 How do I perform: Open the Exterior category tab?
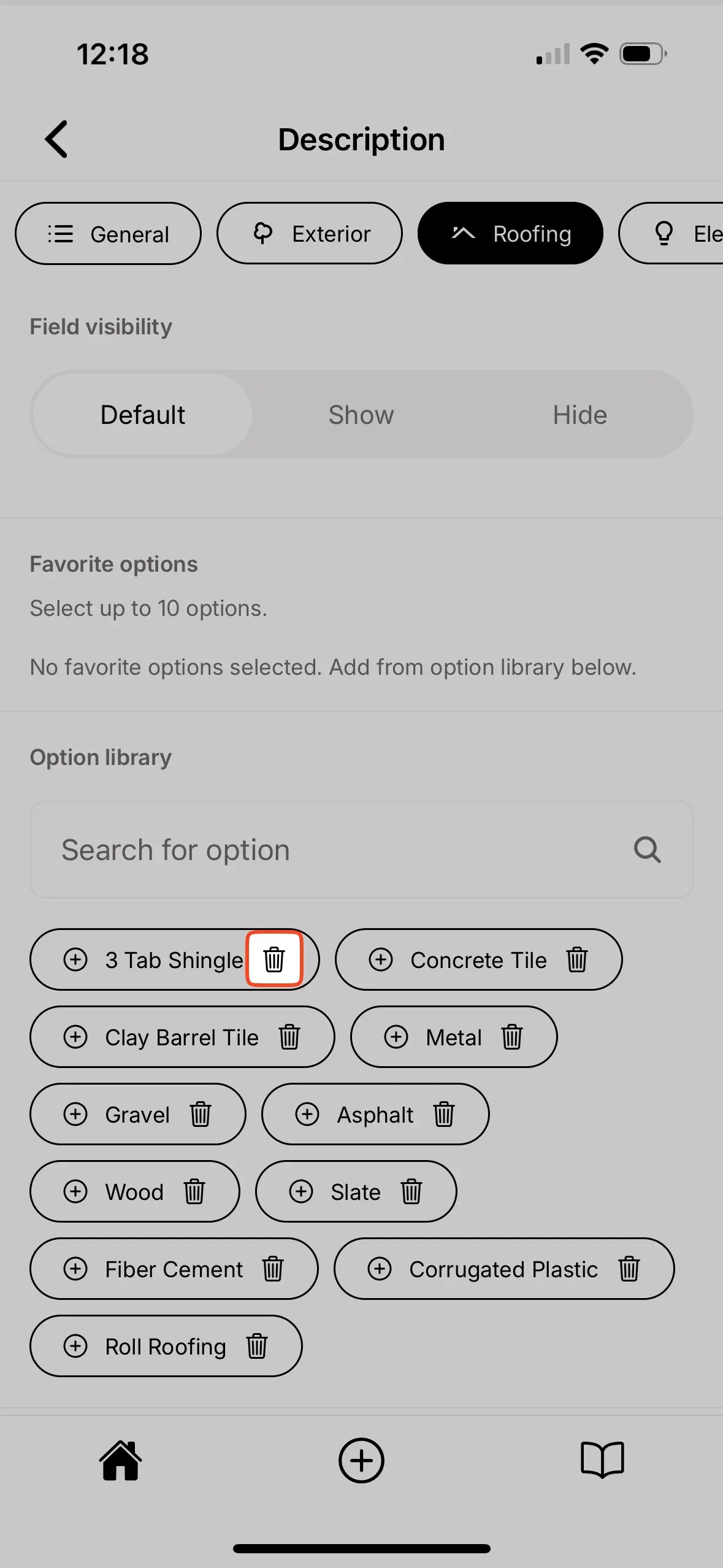tap(309, 233)
